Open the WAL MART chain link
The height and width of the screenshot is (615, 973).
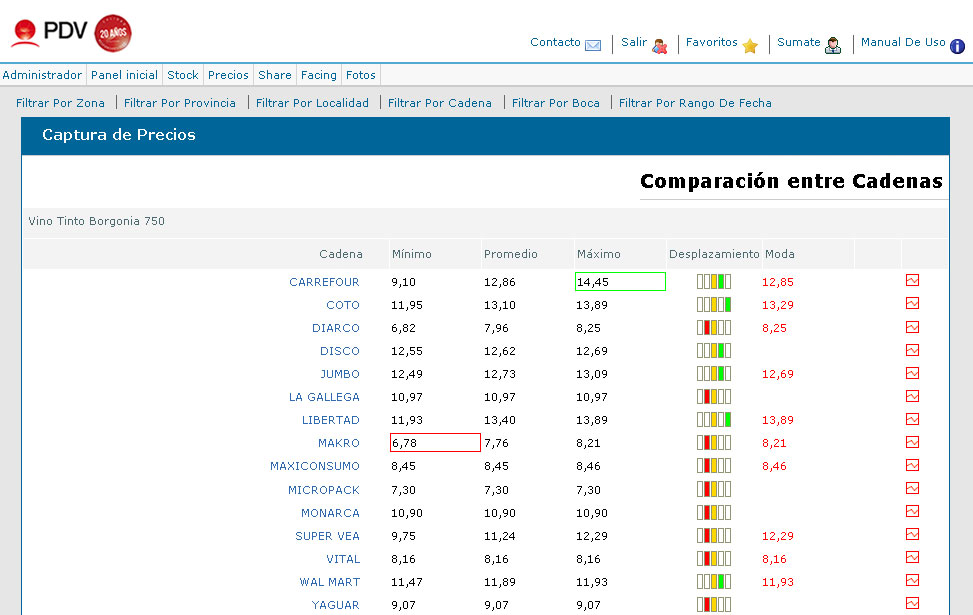pyautogui.click(x=330, y=581)
